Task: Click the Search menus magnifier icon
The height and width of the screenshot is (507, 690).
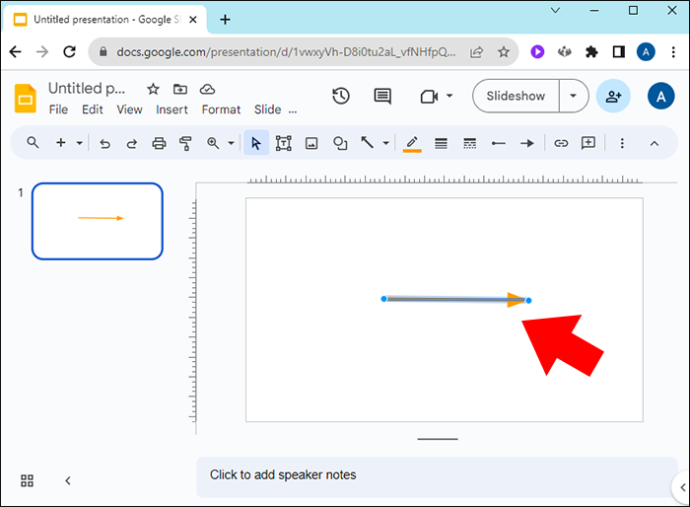Action: coord(33,143)
